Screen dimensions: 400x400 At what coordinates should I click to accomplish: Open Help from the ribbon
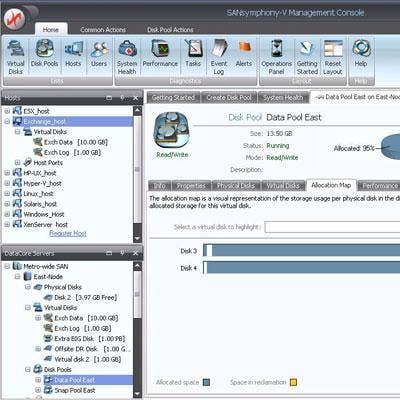(361, 53)
